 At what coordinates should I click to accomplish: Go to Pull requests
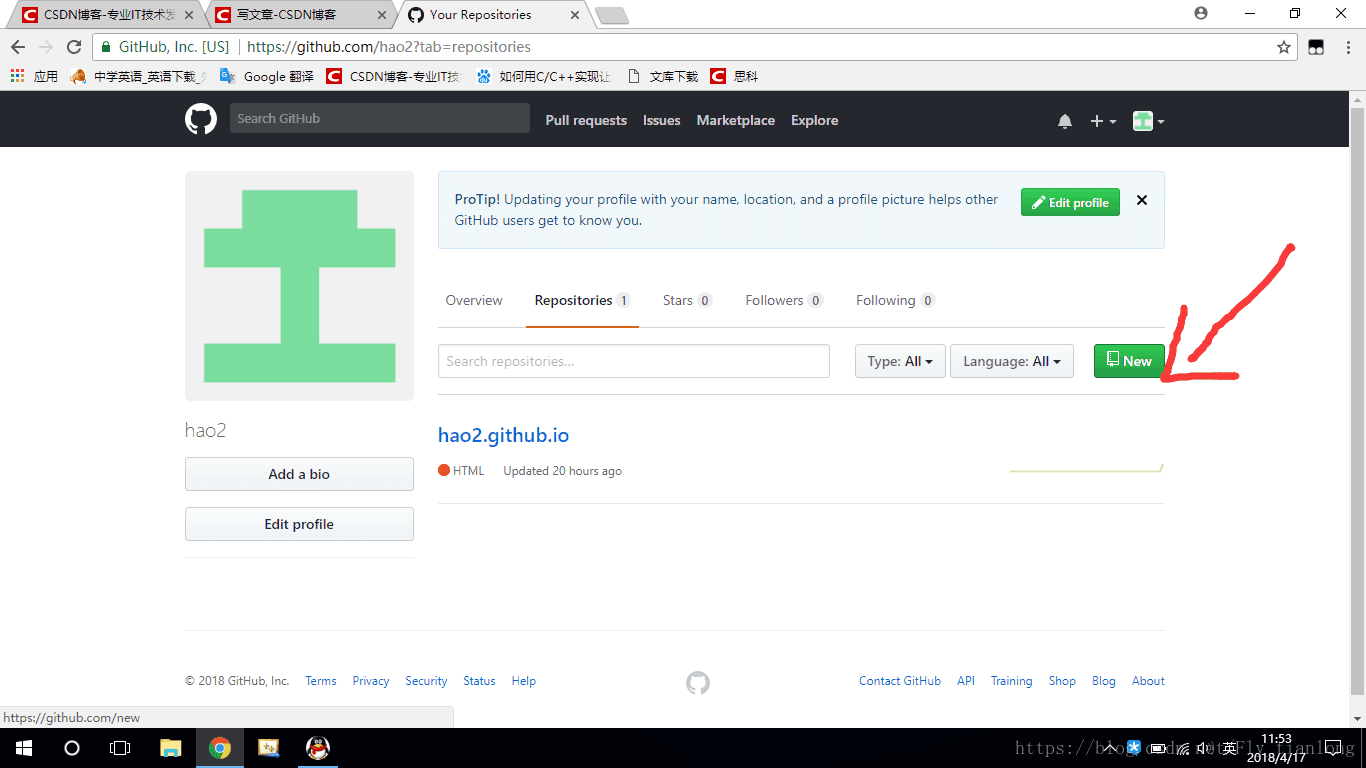tap(586, 120)
